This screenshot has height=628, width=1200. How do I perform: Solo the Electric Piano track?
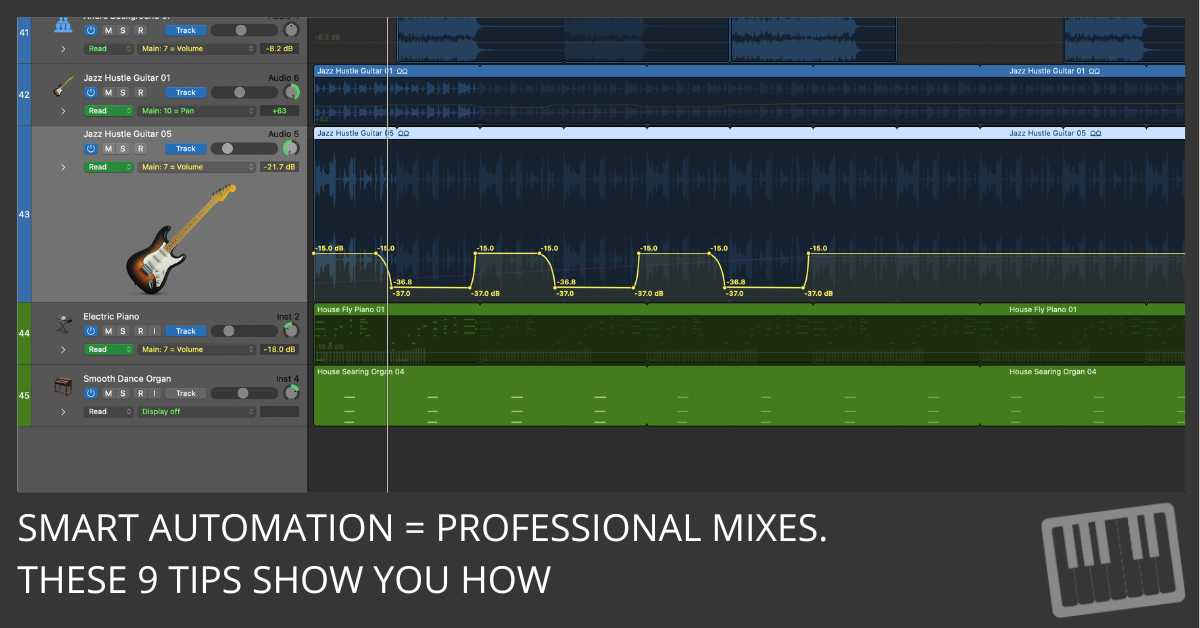coord(124,331)
